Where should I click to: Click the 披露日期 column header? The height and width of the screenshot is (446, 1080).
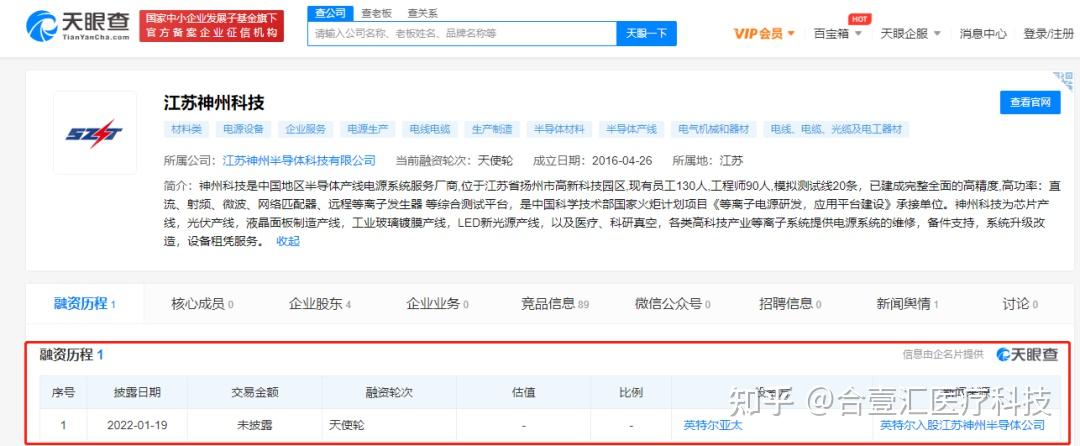coord(137,392)
